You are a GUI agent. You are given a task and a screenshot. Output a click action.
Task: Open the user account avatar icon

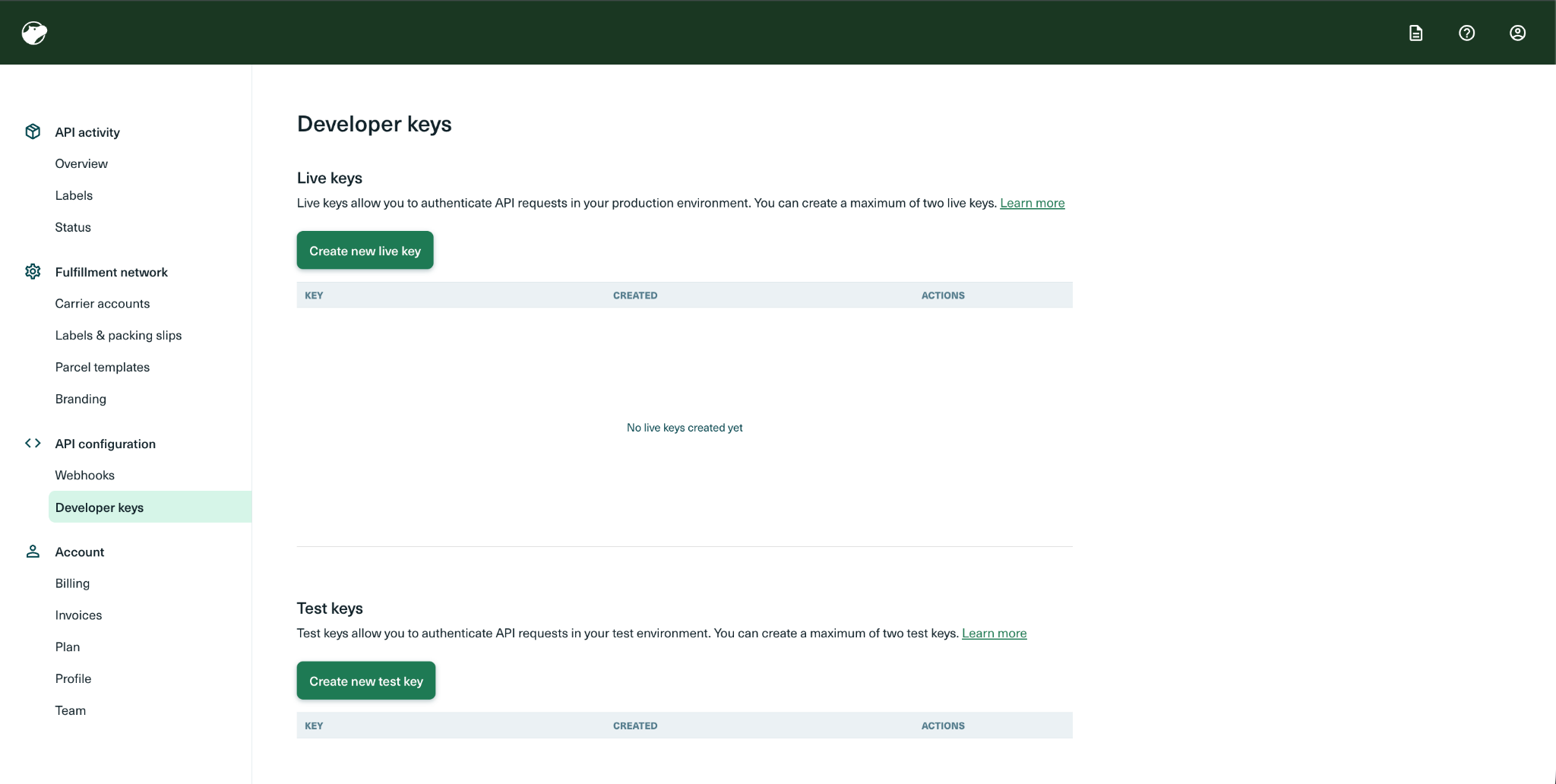click(1517, 33)
